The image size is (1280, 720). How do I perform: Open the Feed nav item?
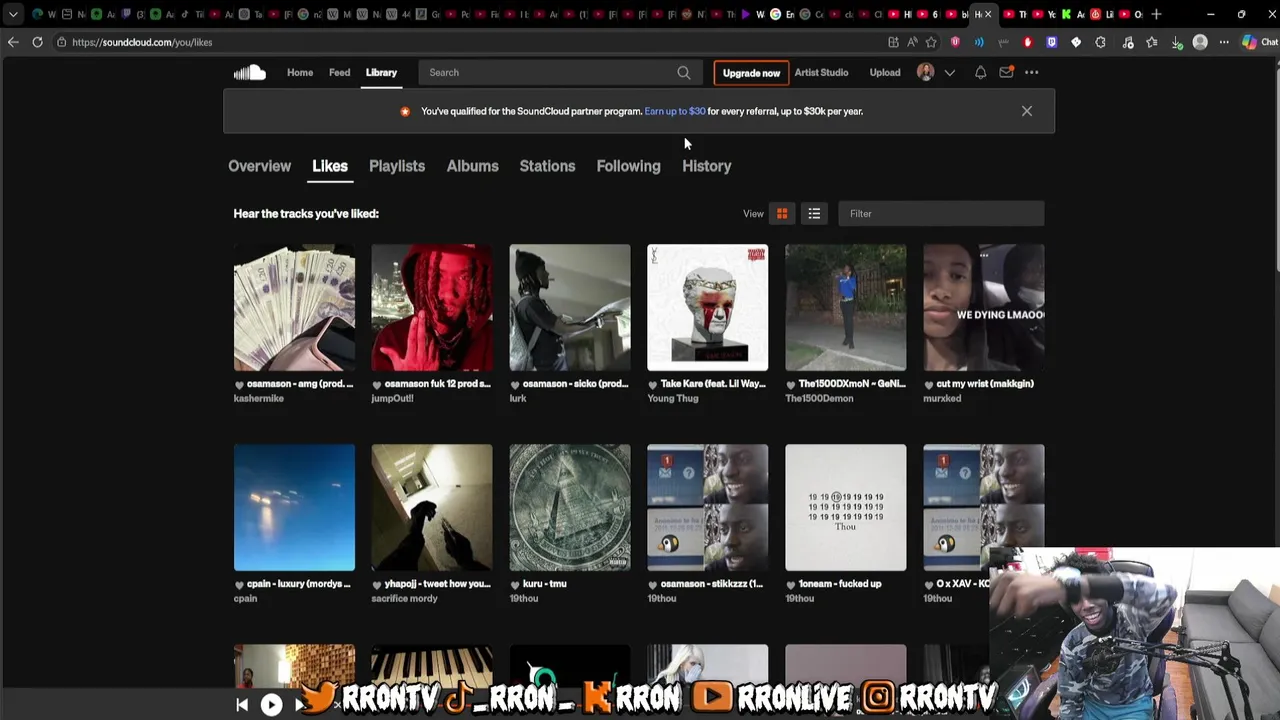click(339, 72)
